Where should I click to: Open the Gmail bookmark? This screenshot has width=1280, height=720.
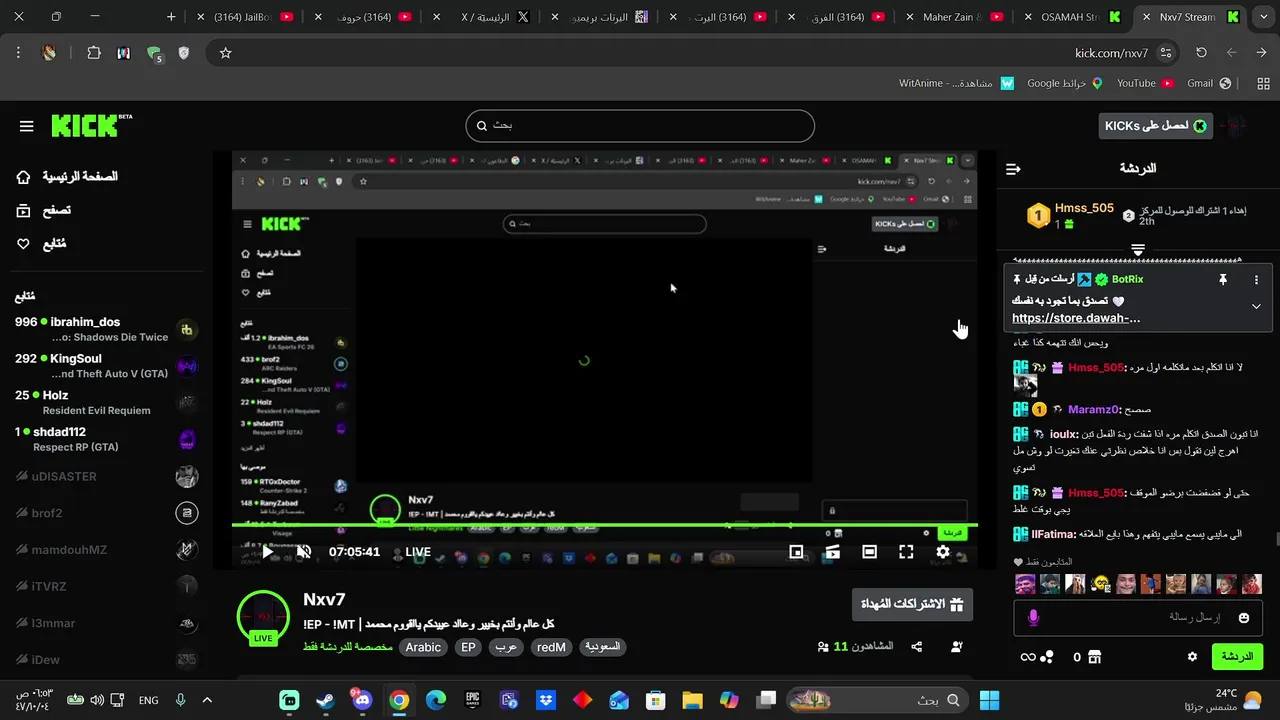click(x=1208, y=83)
